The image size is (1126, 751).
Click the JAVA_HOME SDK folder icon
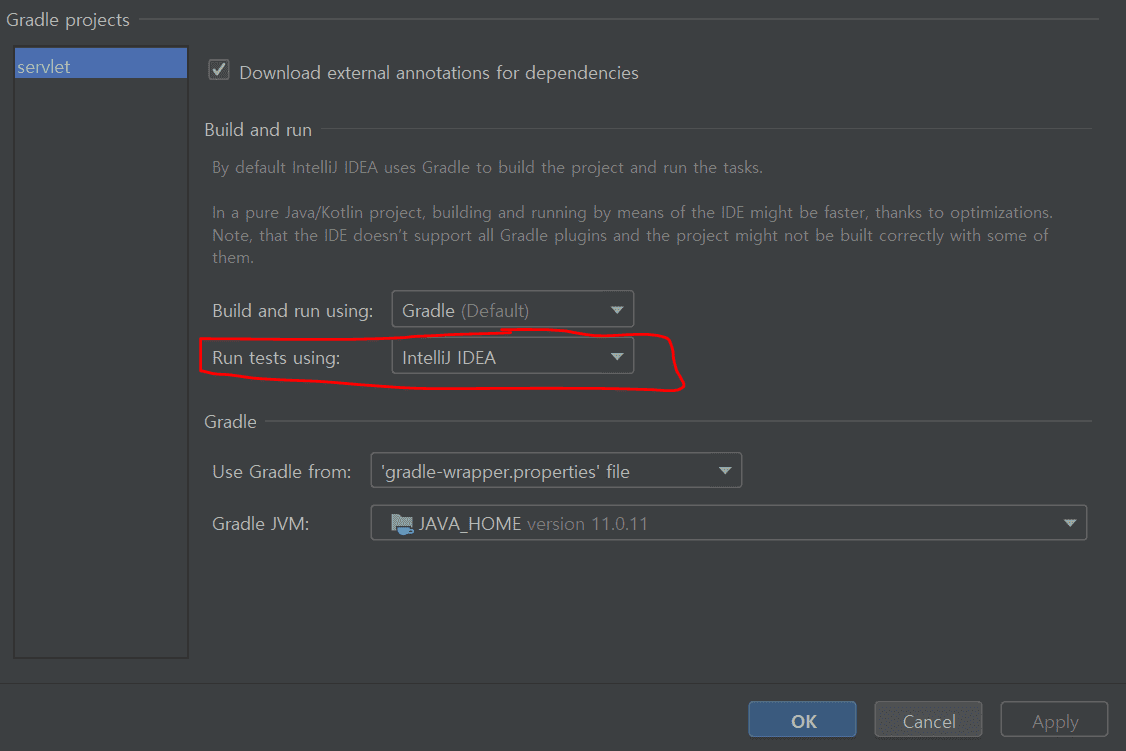click(402, 523)
